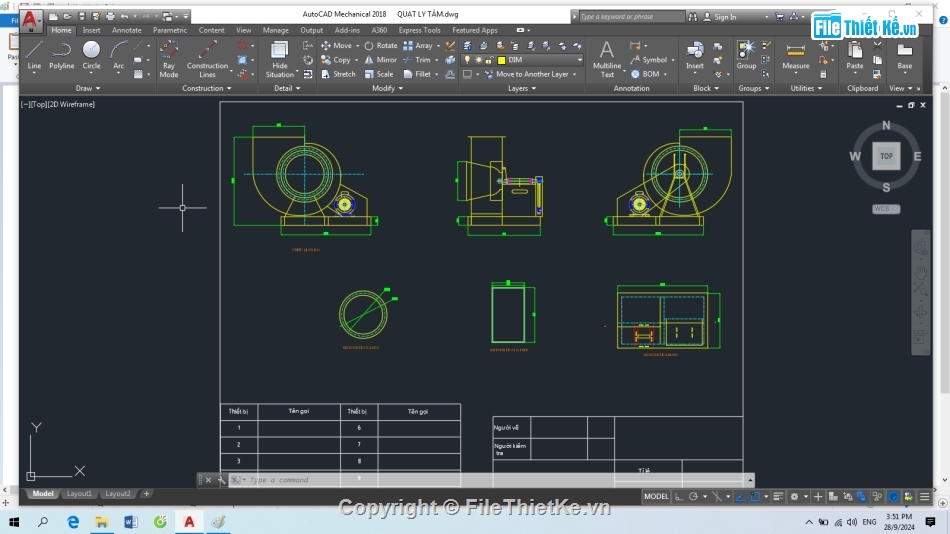
Task: Select the Scale tool
Action: (x=379, y=74)
